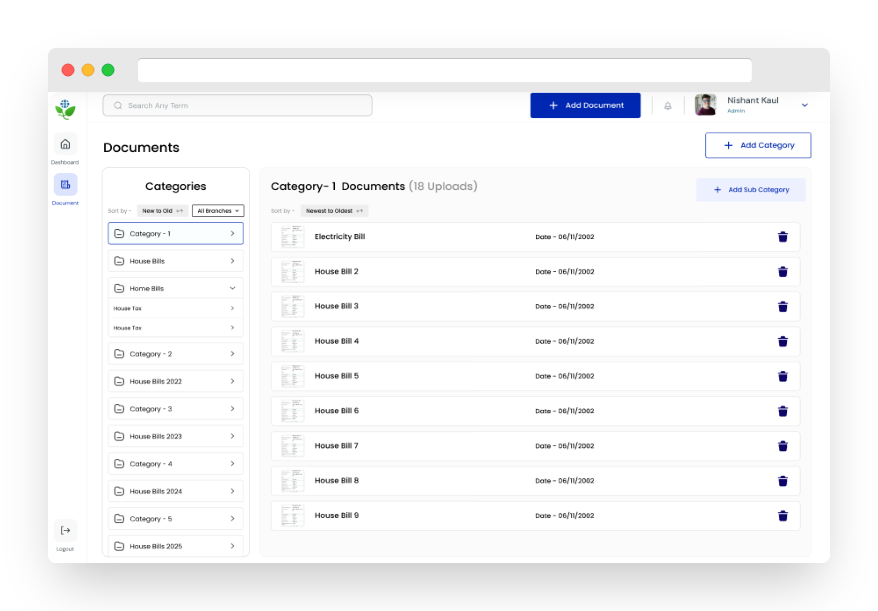Click the Search Any Term field

pos(238,105)
